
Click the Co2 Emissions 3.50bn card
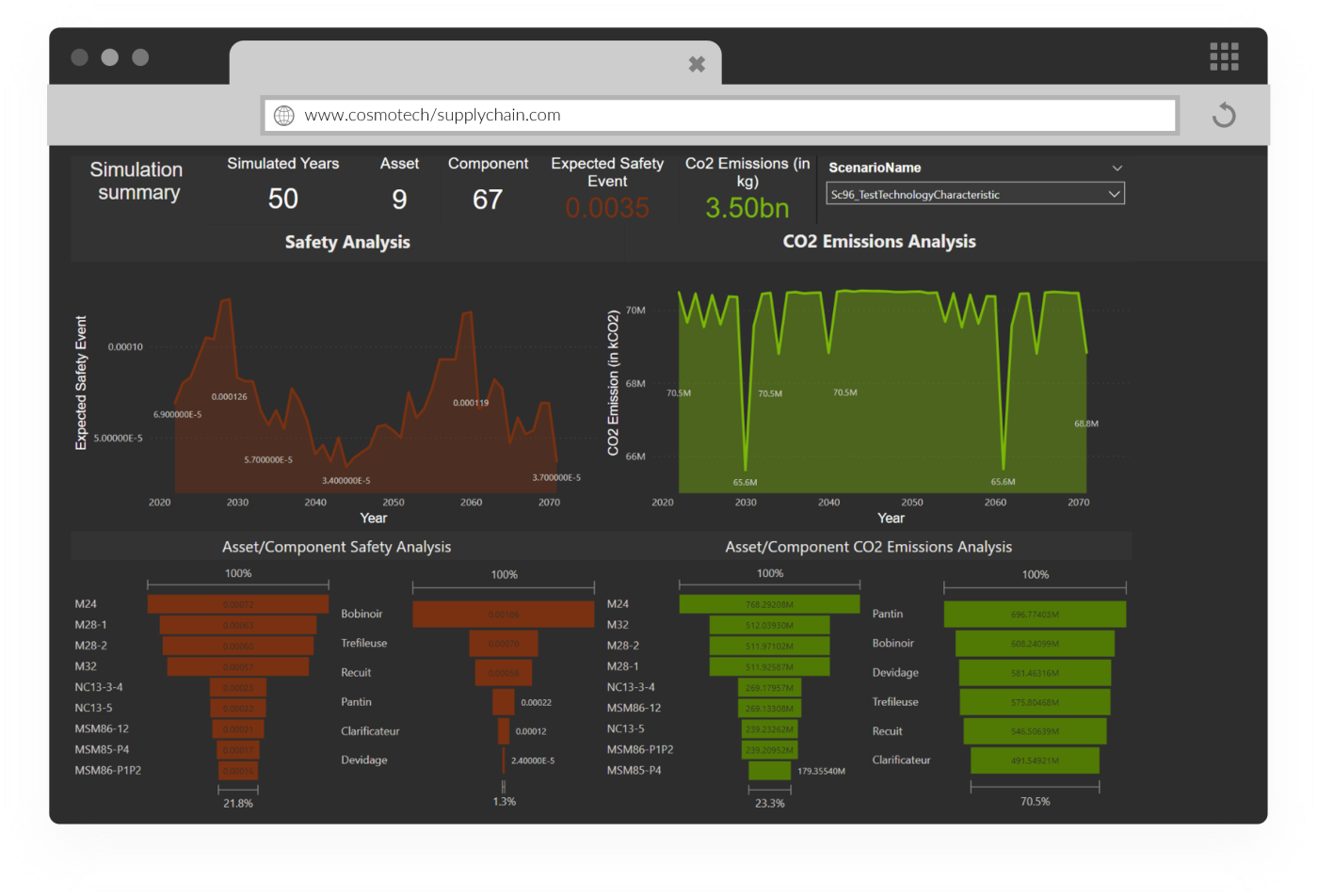(x=747, y=208)
